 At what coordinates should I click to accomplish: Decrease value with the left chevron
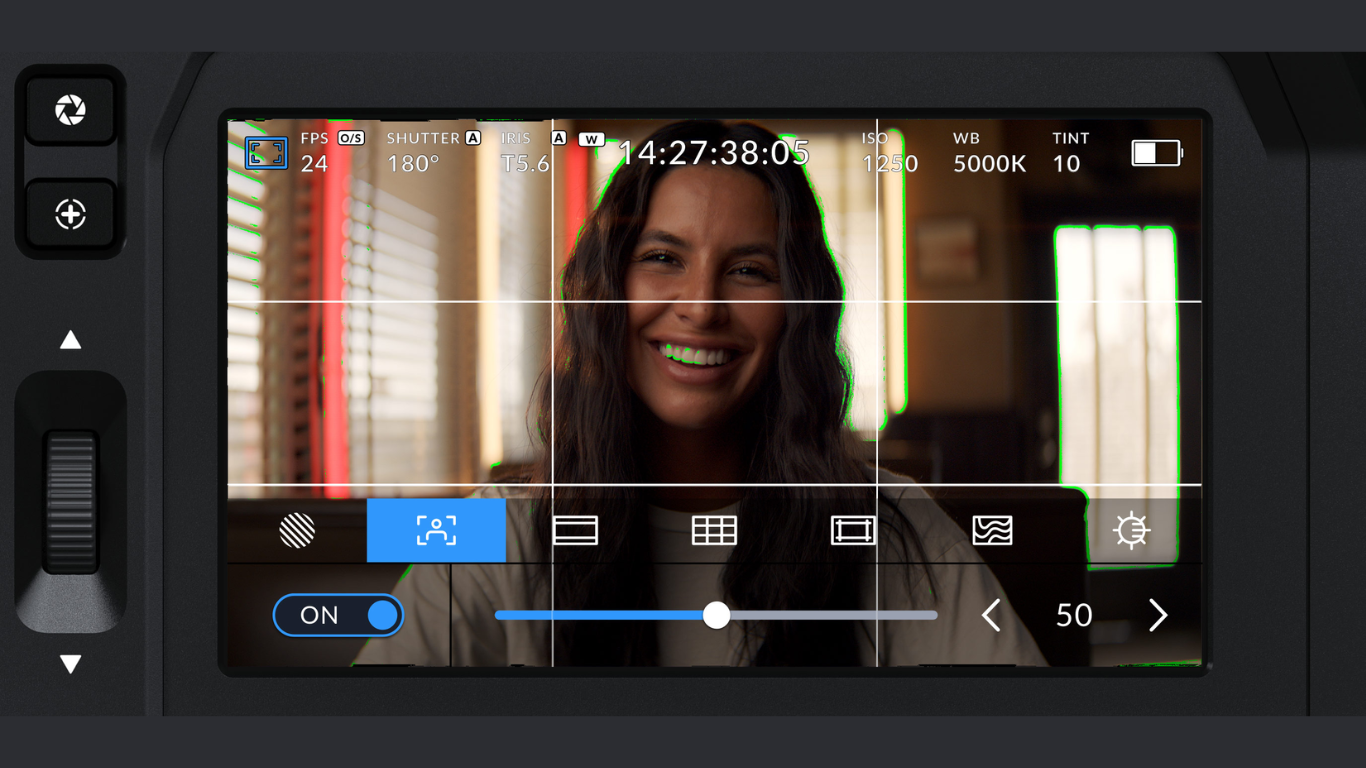(991, 615)
